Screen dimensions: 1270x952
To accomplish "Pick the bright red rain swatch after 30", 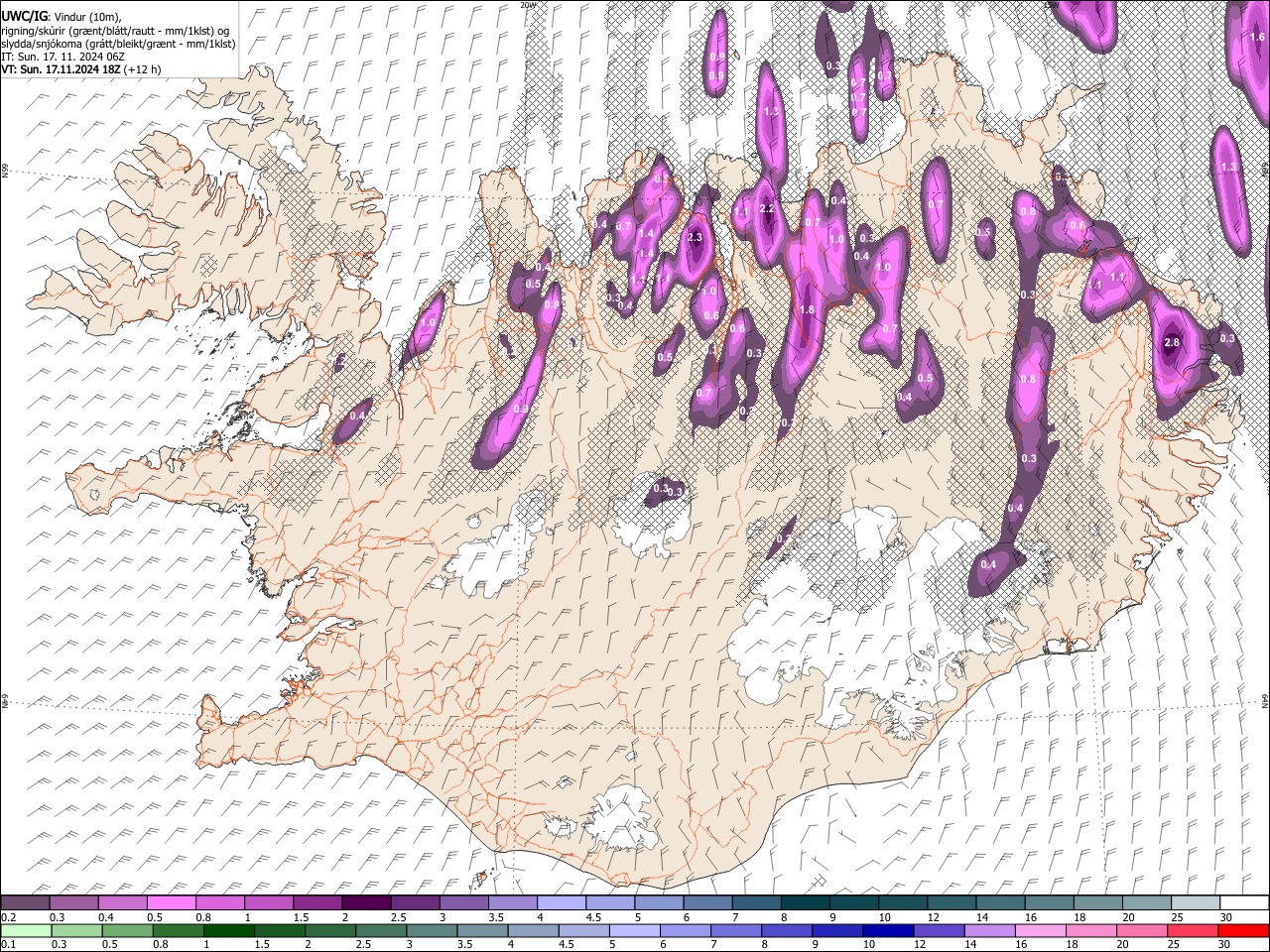I will click(x=1243, y=930).
